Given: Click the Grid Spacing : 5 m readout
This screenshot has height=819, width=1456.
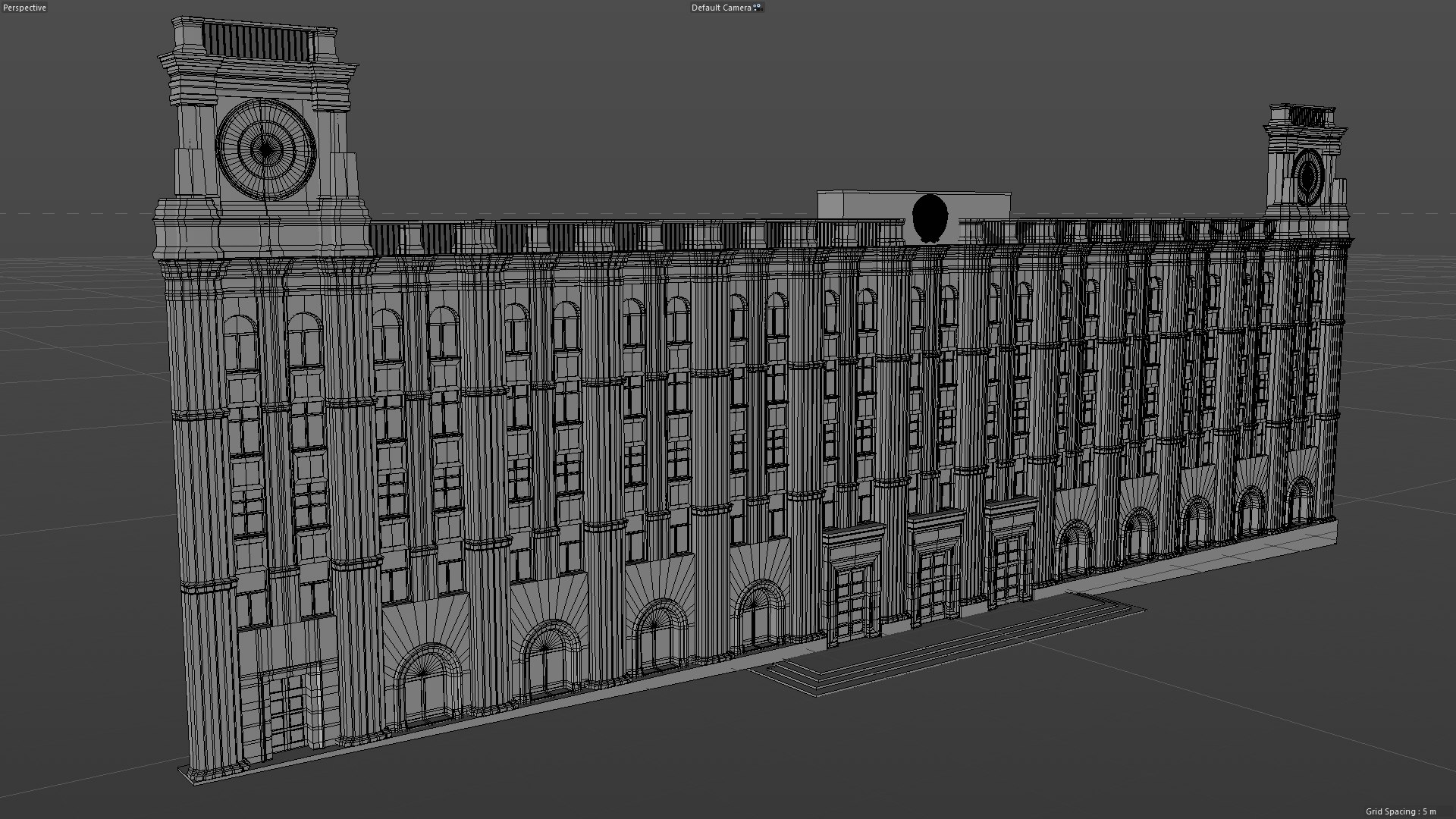Looking at the screenshot, I should point(1401,811).
